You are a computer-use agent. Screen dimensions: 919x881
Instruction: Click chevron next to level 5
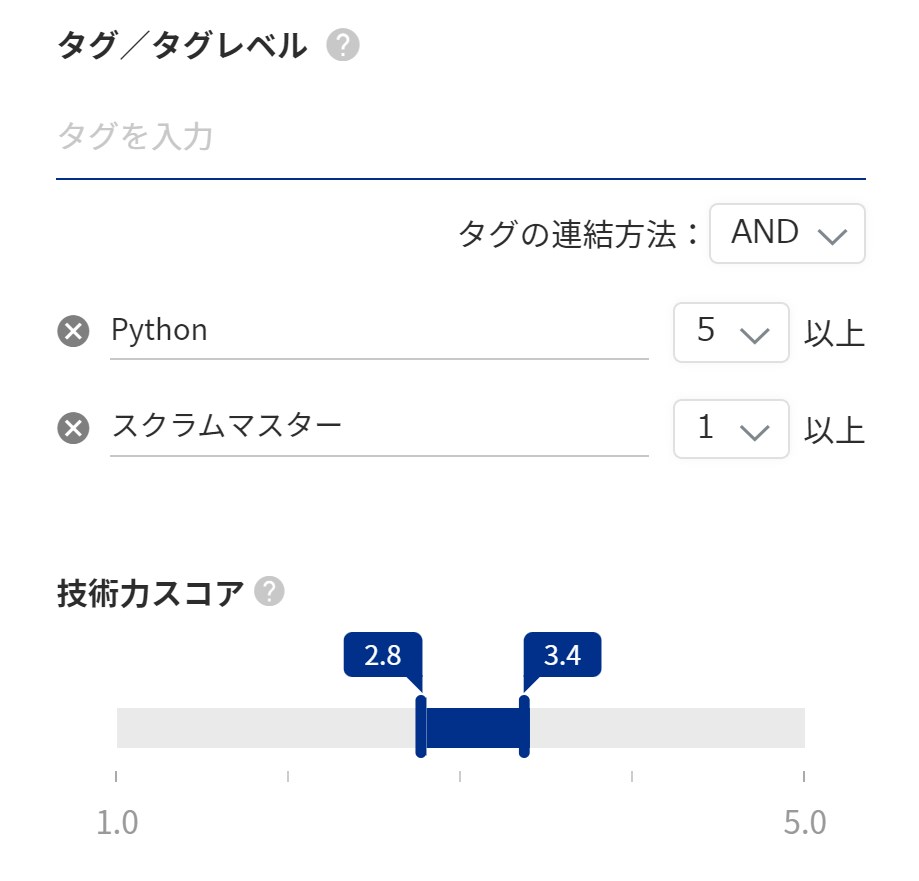pyautogui.click(x=755, y=335)
